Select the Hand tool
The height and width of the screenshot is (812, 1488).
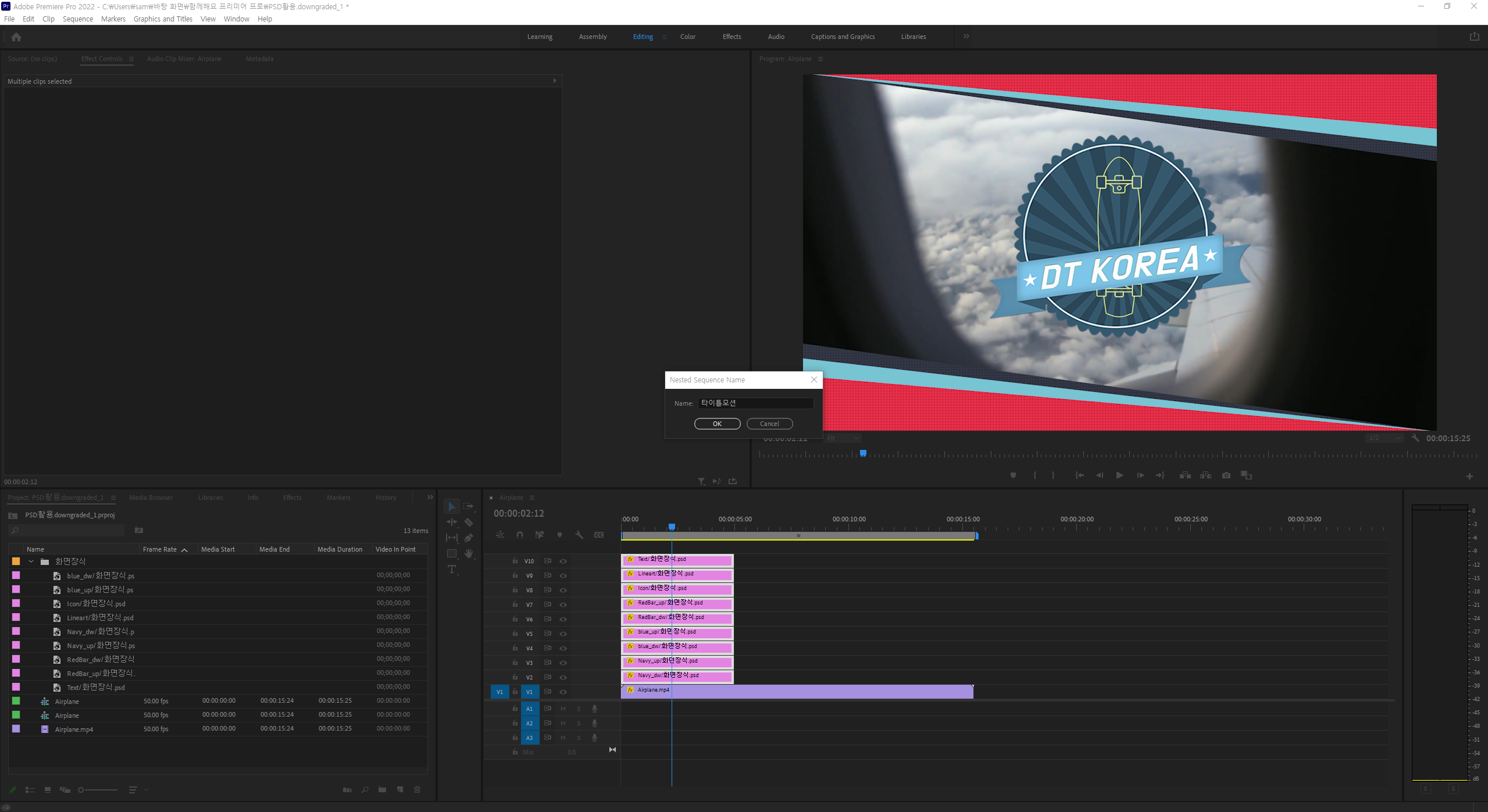coord(469,554)
